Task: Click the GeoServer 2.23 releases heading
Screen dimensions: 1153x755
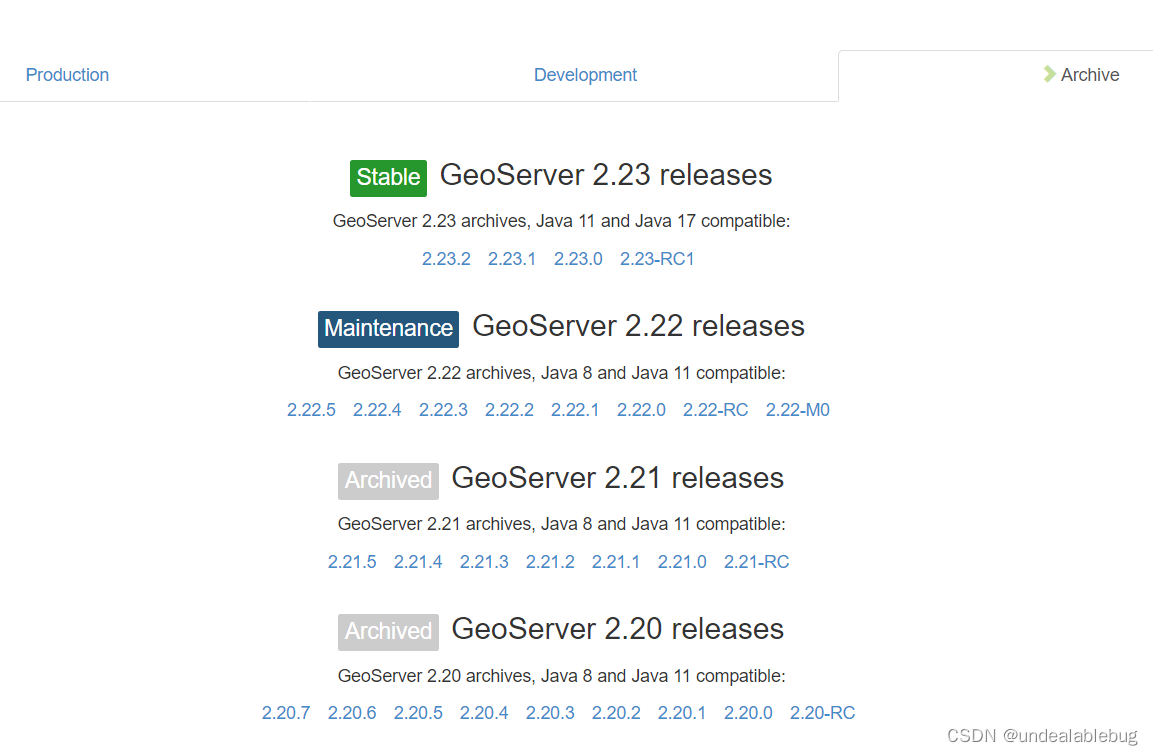Action: 606,176
